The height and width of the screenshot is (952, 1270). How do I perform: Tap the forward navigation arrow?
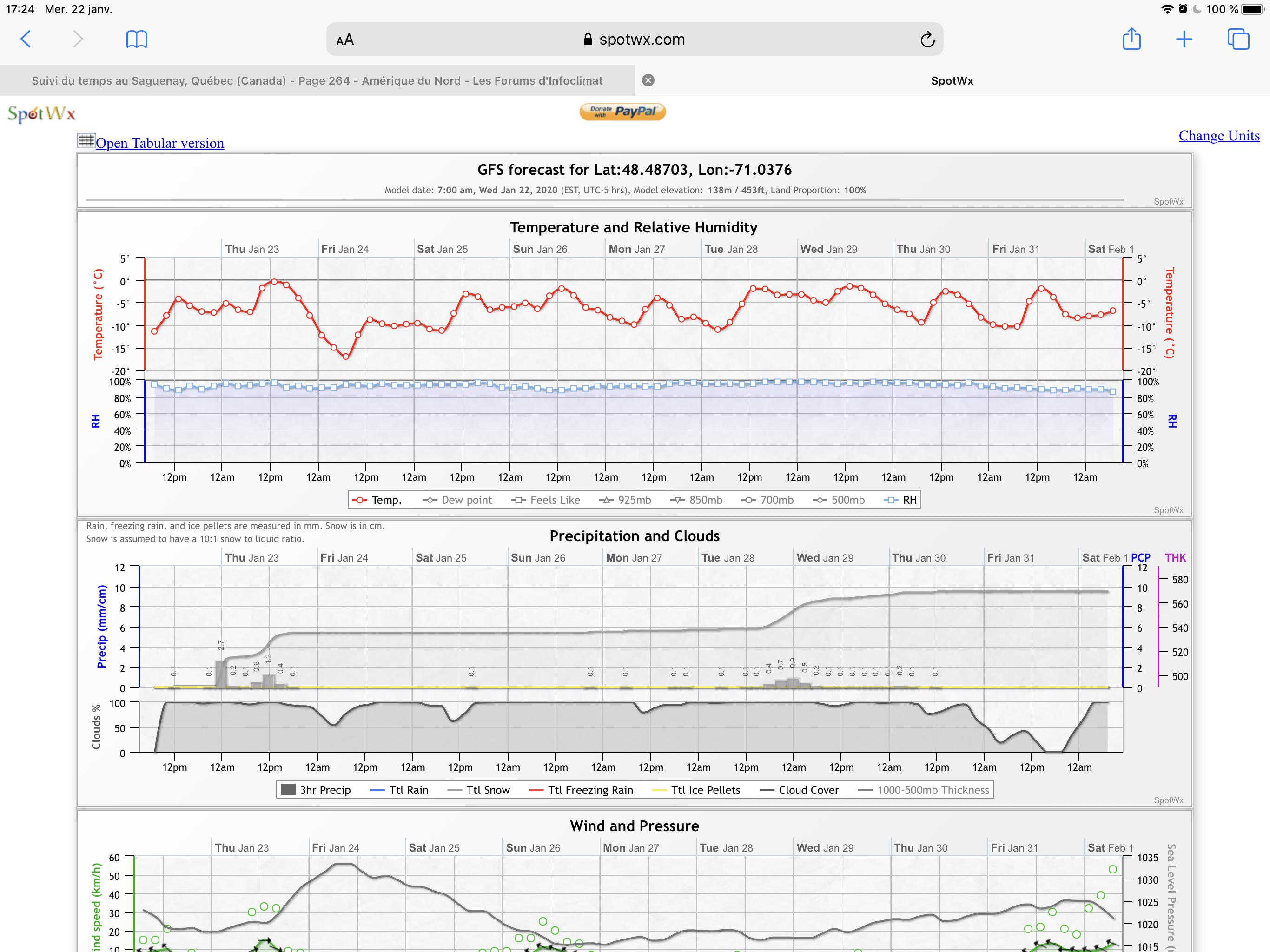78,39
